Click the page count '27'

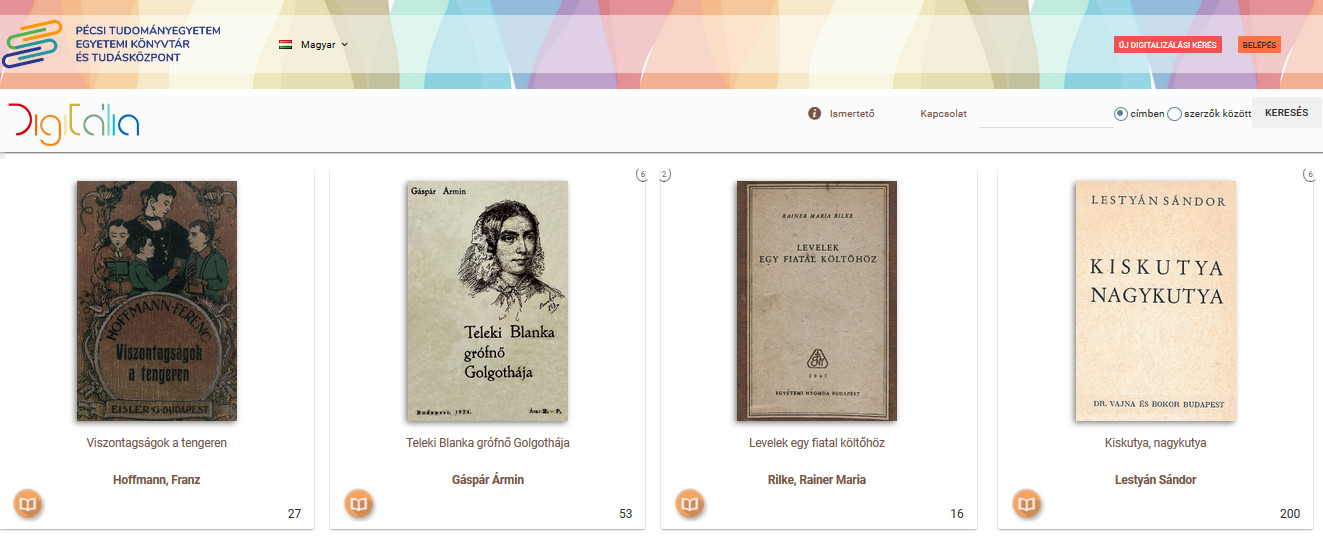pyautogui.click(x=294, y=514)
